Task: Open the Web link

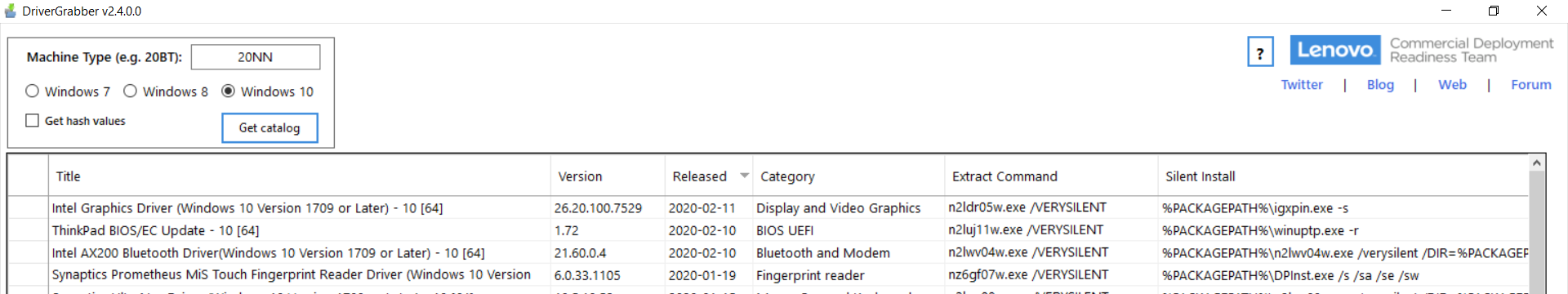Action: click(x=1452, y=85)
